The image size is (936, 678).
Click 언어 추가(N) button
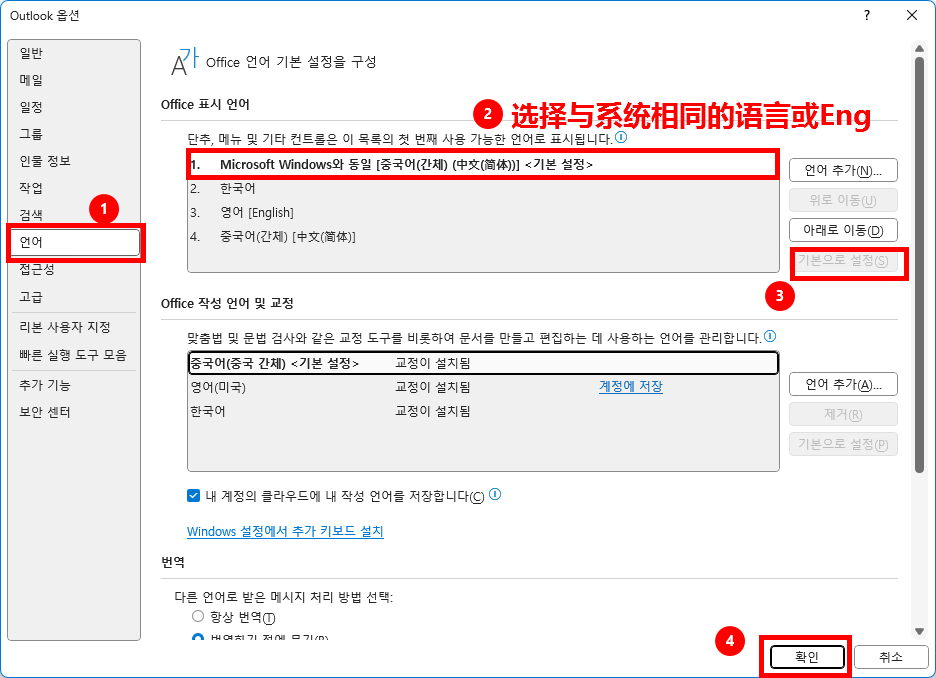(843, 171)
